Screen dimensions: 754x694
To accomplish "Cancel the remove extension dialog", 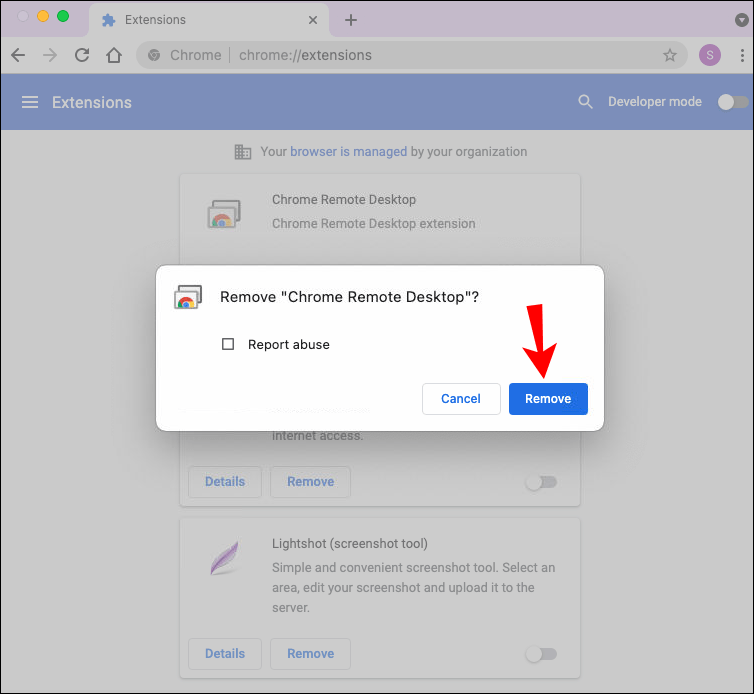I will click(x=460, y=398).
